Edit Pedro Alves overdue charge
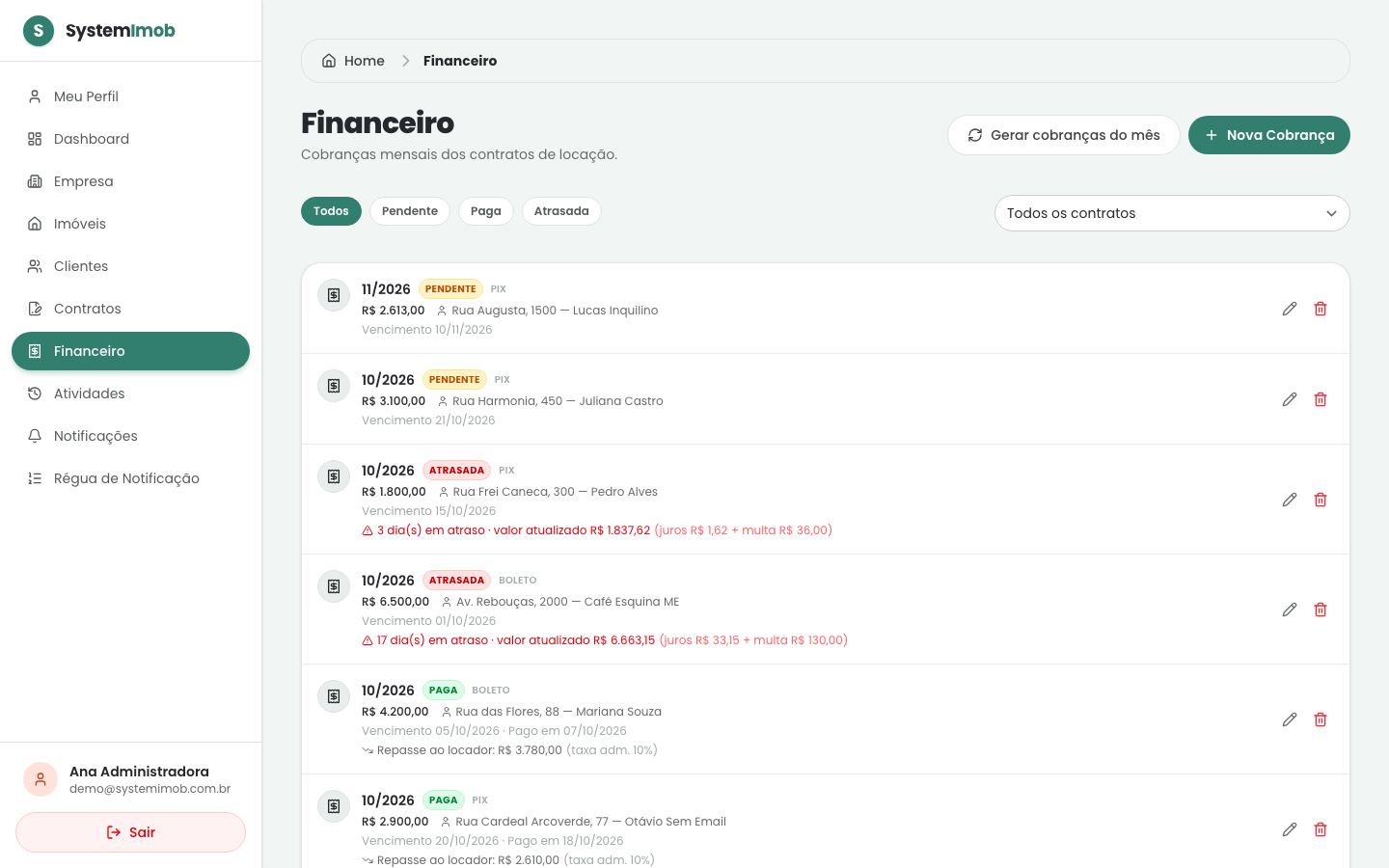Image resolution: width=1389 pixels, height=868 pixels. pyautogui.click(x=1290, y=500)
